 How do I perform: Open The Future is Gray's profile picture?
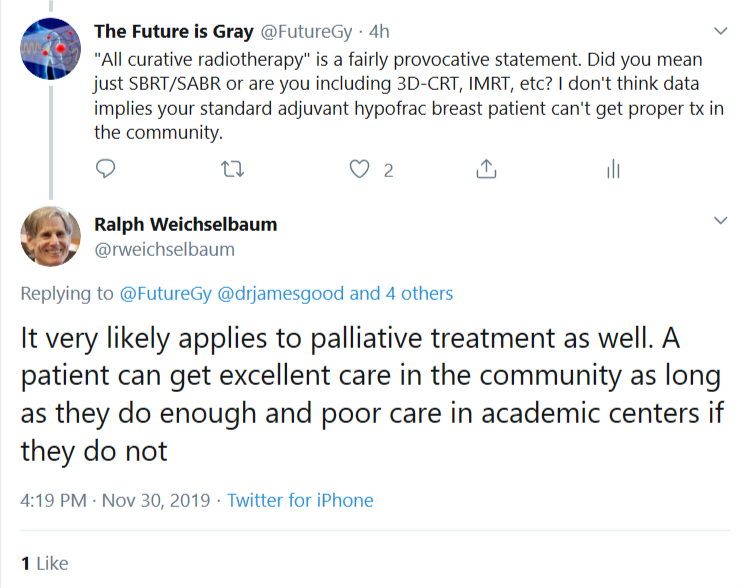pyautogui.click(x=51, y=48)
